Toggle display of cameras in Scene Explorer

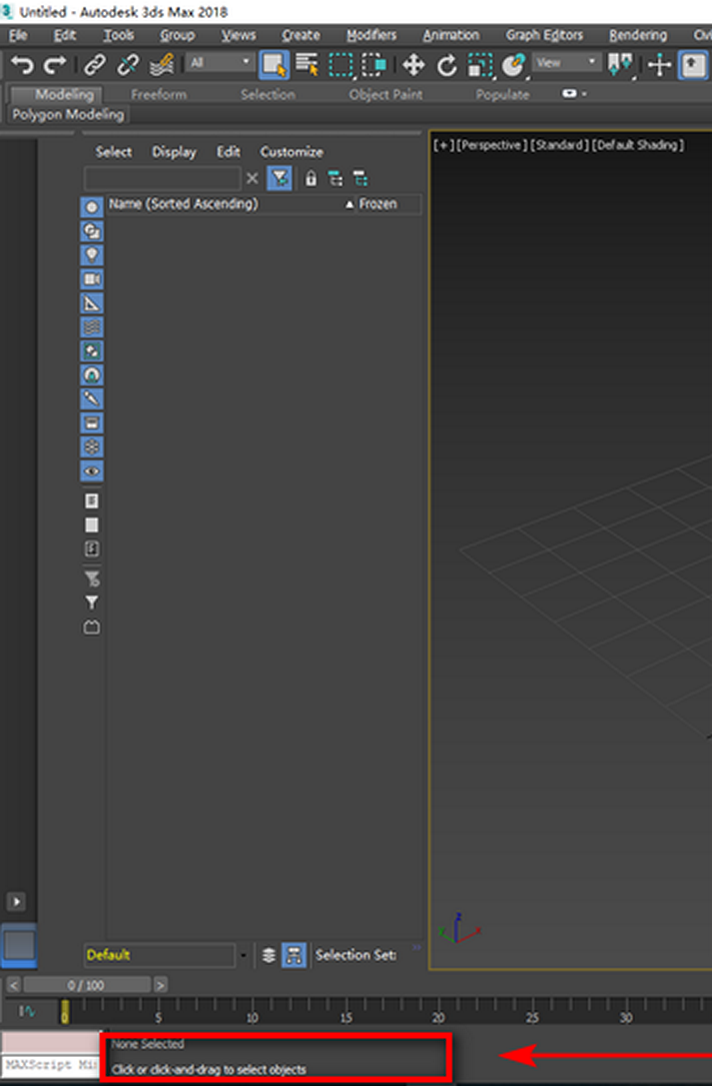[x=92, y=279]
